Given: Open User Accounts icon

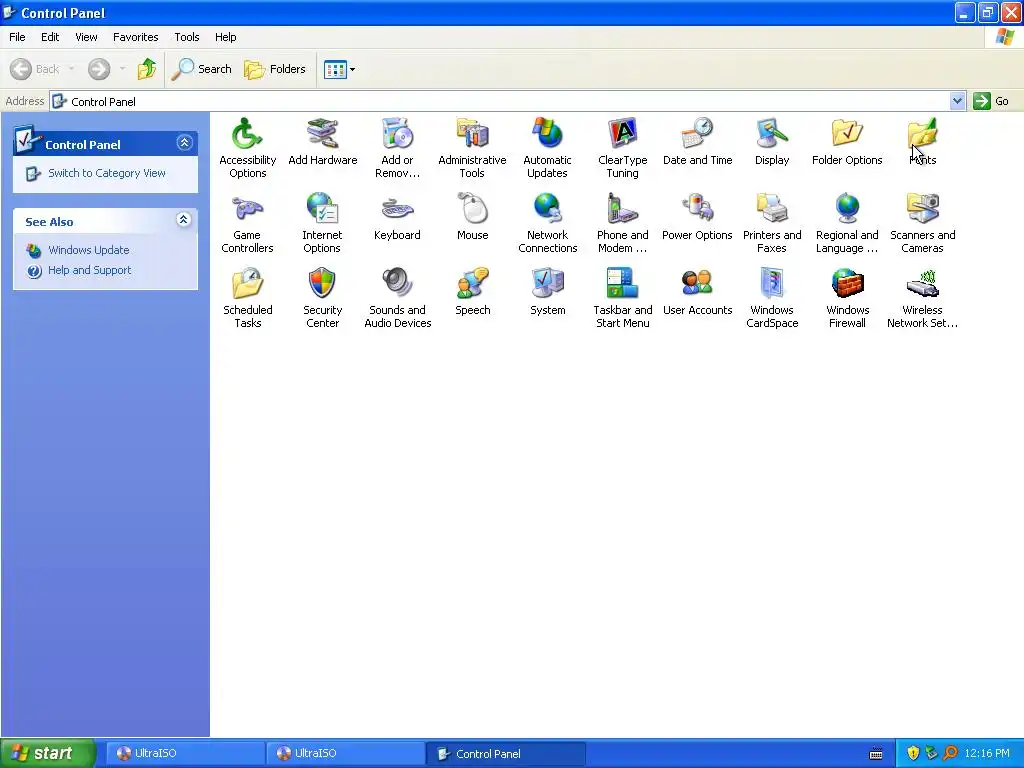Looking at the screenshot, I should pyautogui.click(x=697, y=284).
